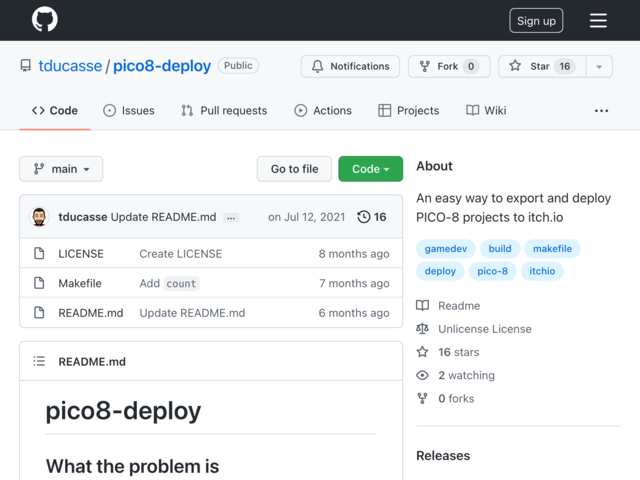Click the 6 months ago timestamp
This screenshot has height=480, width=640.
pos(354,313)
